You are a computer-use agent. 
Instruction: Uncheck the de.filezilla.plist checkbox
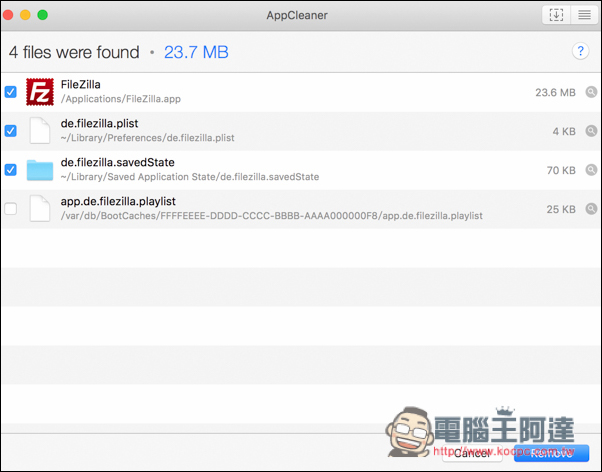[10, 131]
